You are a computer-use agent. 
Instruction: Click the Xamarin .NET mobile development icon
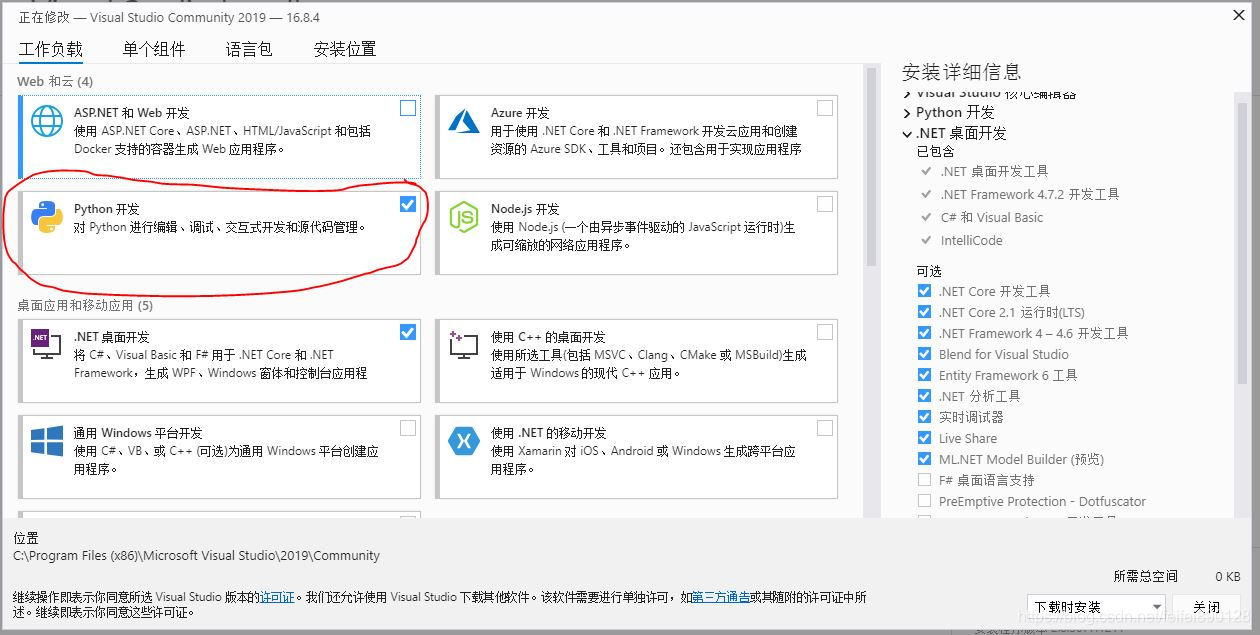[464, 441]
